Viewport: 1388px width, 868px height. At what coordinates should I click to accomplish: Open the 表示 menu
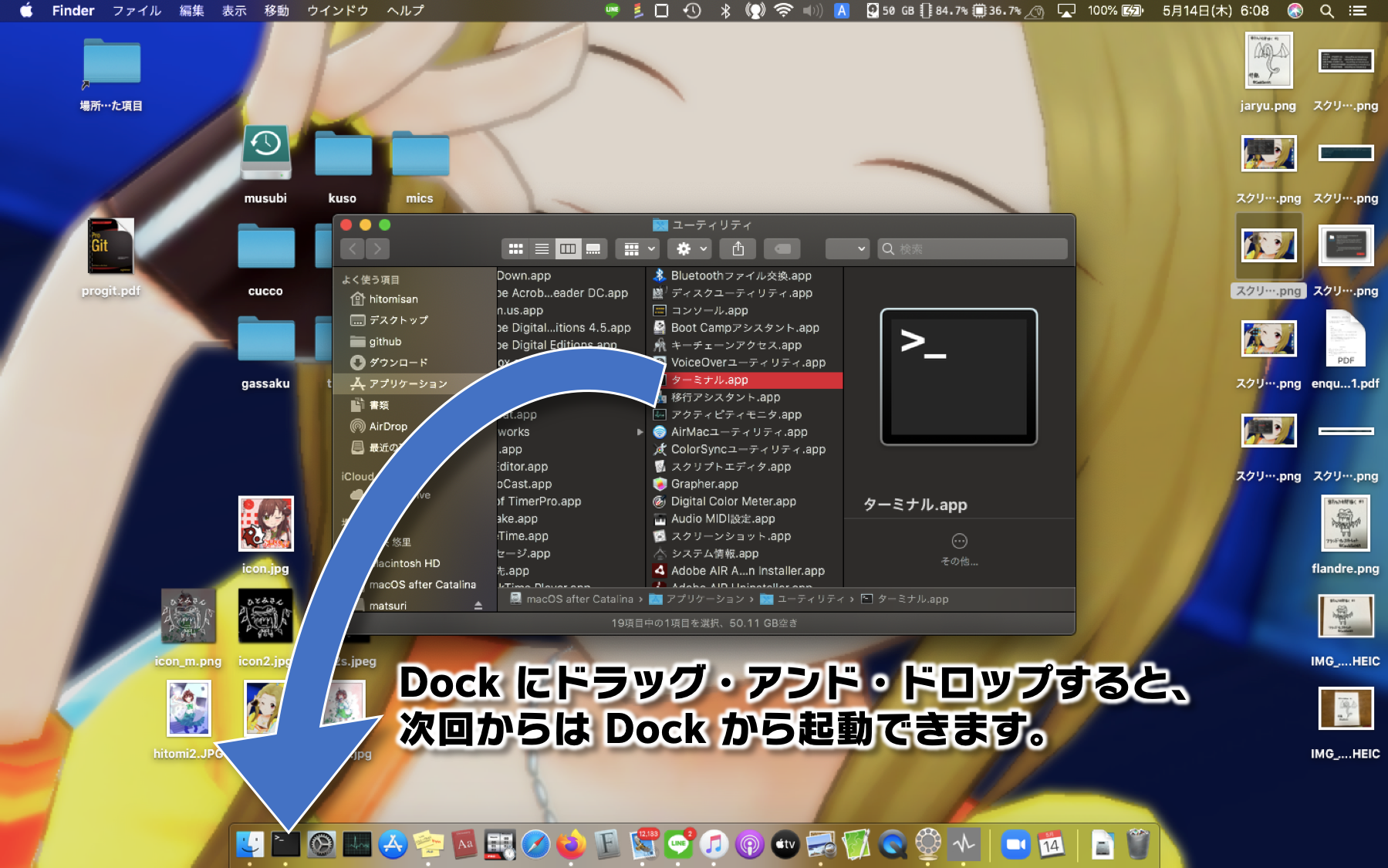coord(235,11)
